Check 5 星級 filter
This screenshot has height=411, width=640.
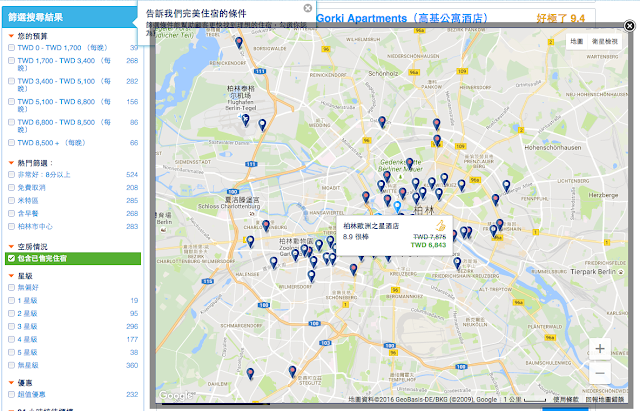coord(11,353)
